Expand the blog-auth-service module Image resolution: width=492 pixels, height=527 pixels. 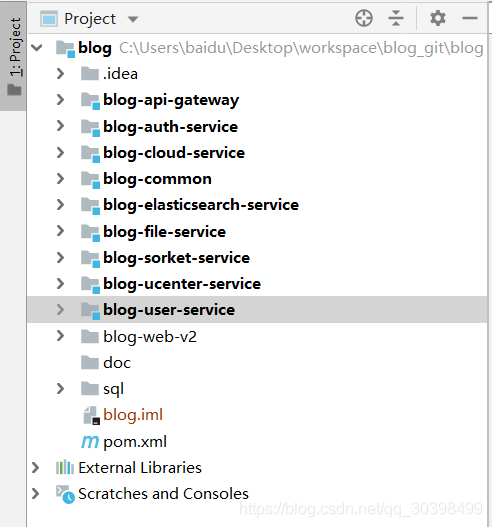click(x=60, y=126)
